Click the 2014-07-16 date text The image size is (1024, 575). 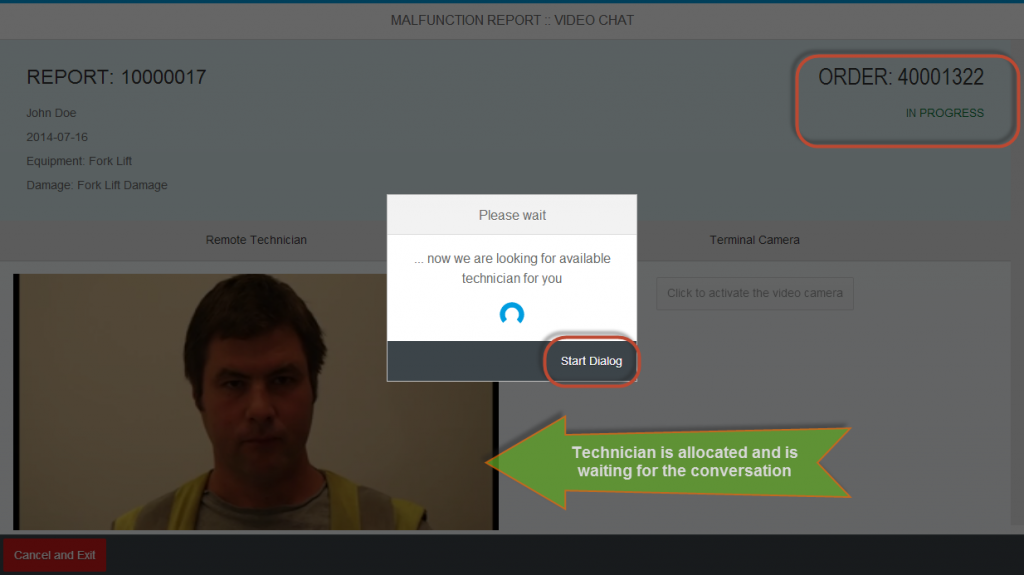click(x=57, y=137)
